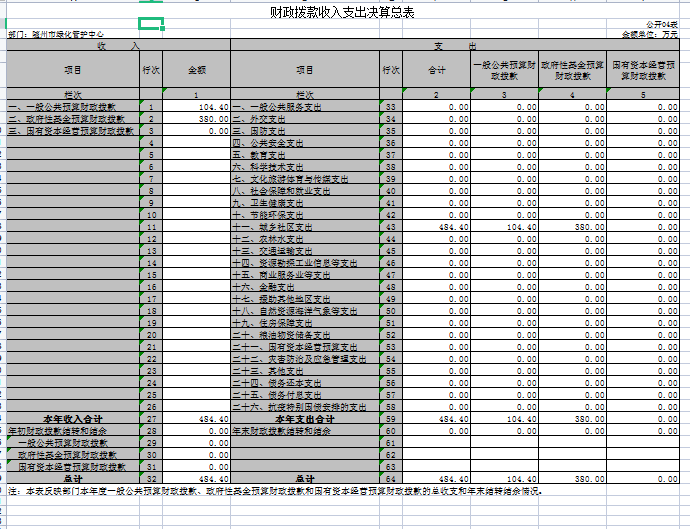Click the 收入 section header cell

pos(118,45)
